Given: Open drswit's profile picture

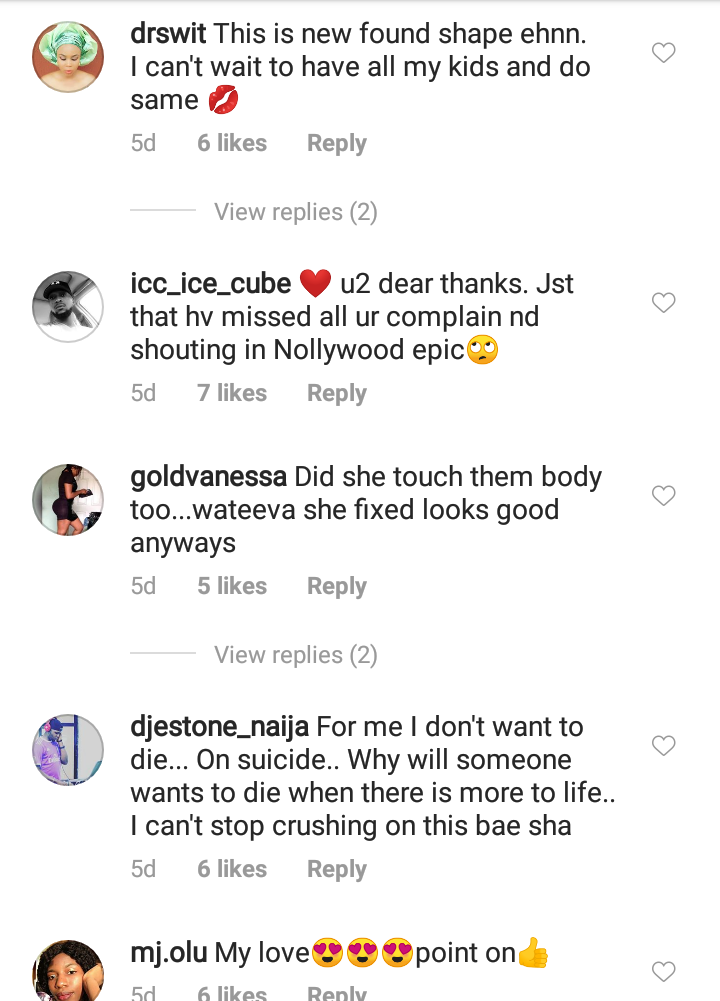Looking at the screenshot, I should [68, 57].
